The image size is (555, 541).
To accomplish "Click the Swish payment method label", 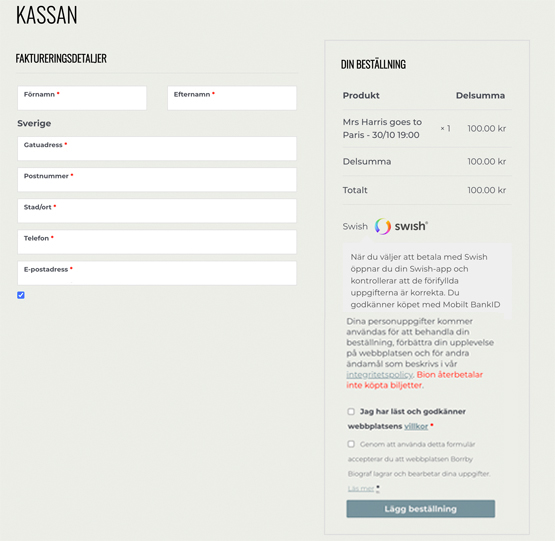I will click(355, 226).
